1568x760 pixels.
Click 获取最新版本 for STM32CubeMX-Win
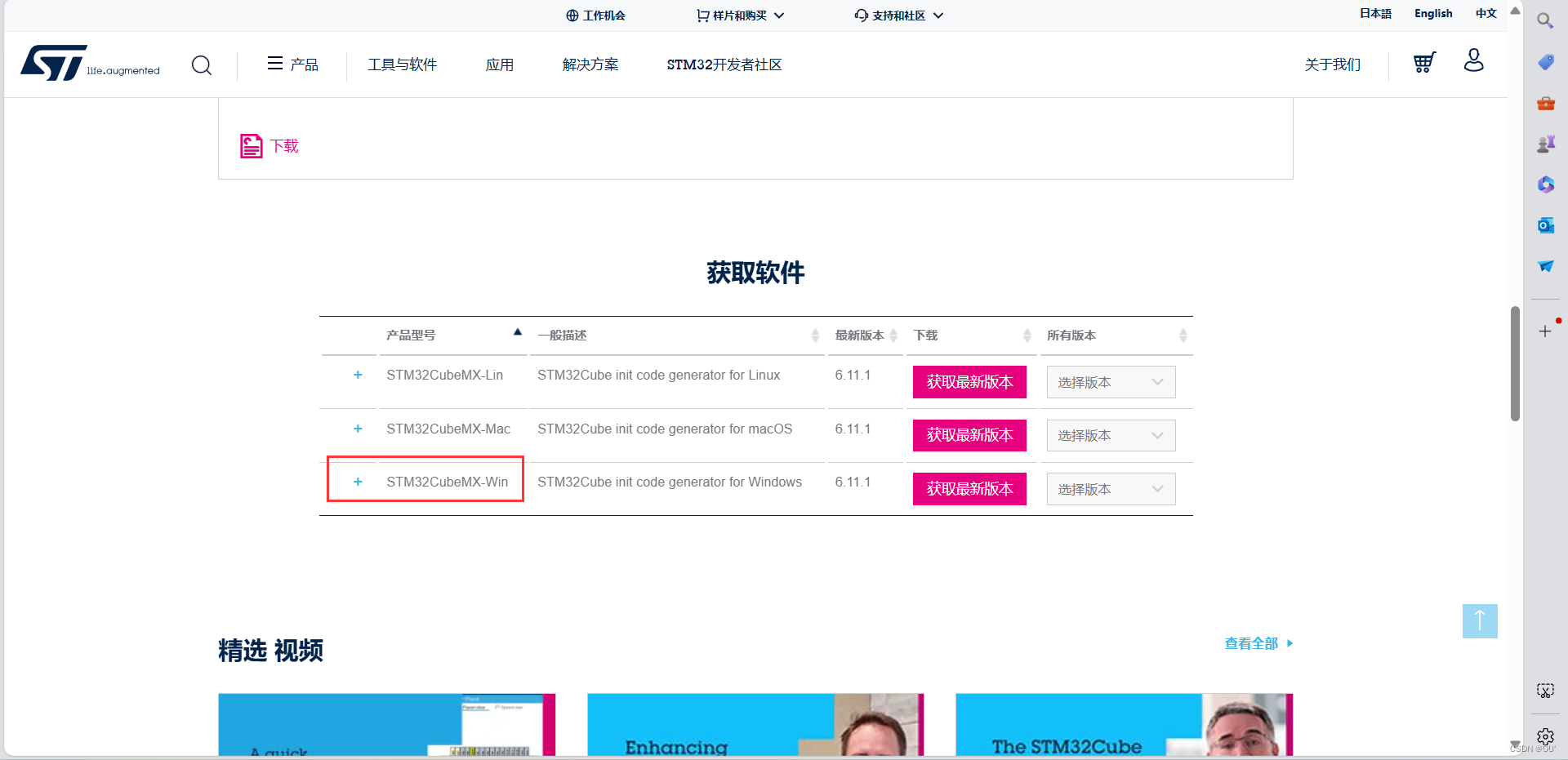pos(969,489)
